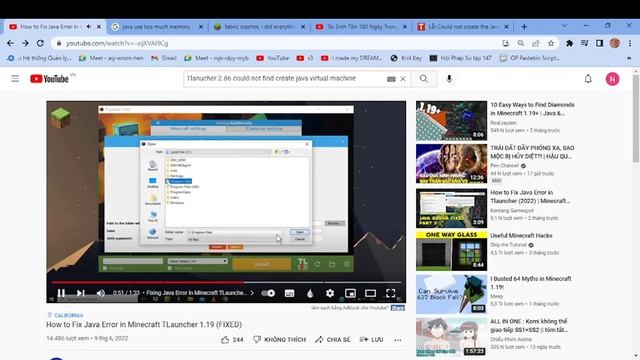The image size is (640, 360).
Task: Open the YouTube bookmark
Action: pyautogui.click(x=273, y=58)
